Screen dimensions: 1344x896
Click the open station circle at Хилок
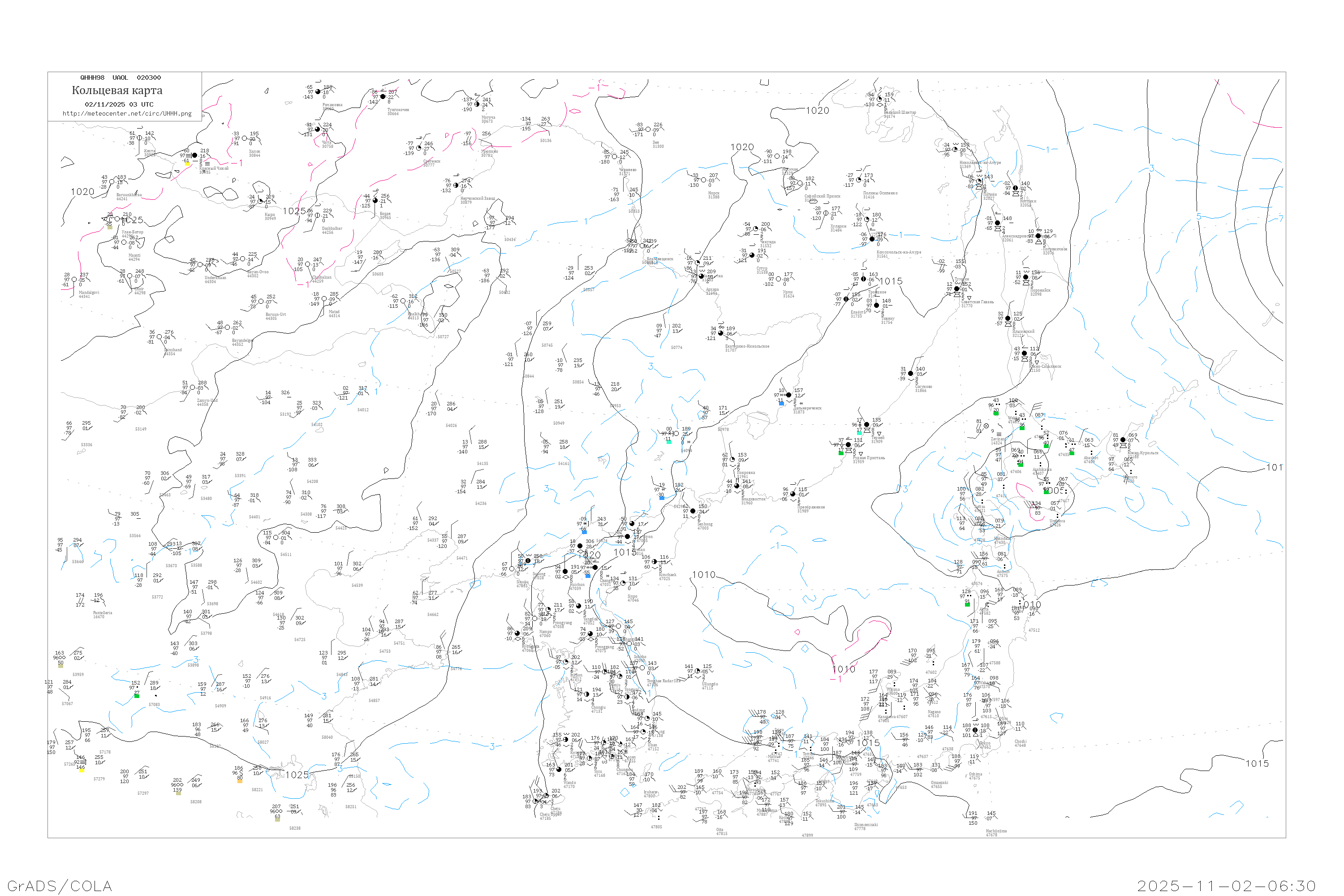[245, 138]
